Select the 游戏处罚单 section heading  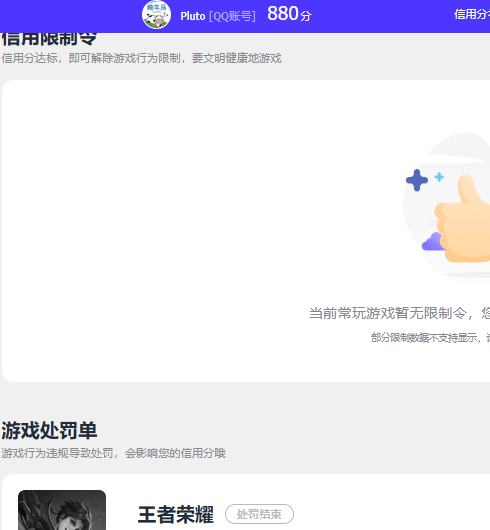(x=49, y=431)
